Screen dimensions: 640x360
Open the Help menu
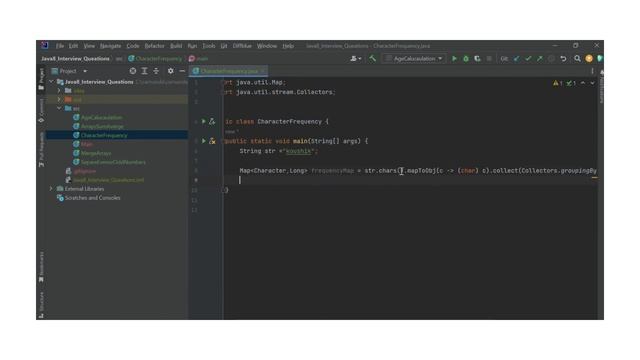[x=288, y=46]
